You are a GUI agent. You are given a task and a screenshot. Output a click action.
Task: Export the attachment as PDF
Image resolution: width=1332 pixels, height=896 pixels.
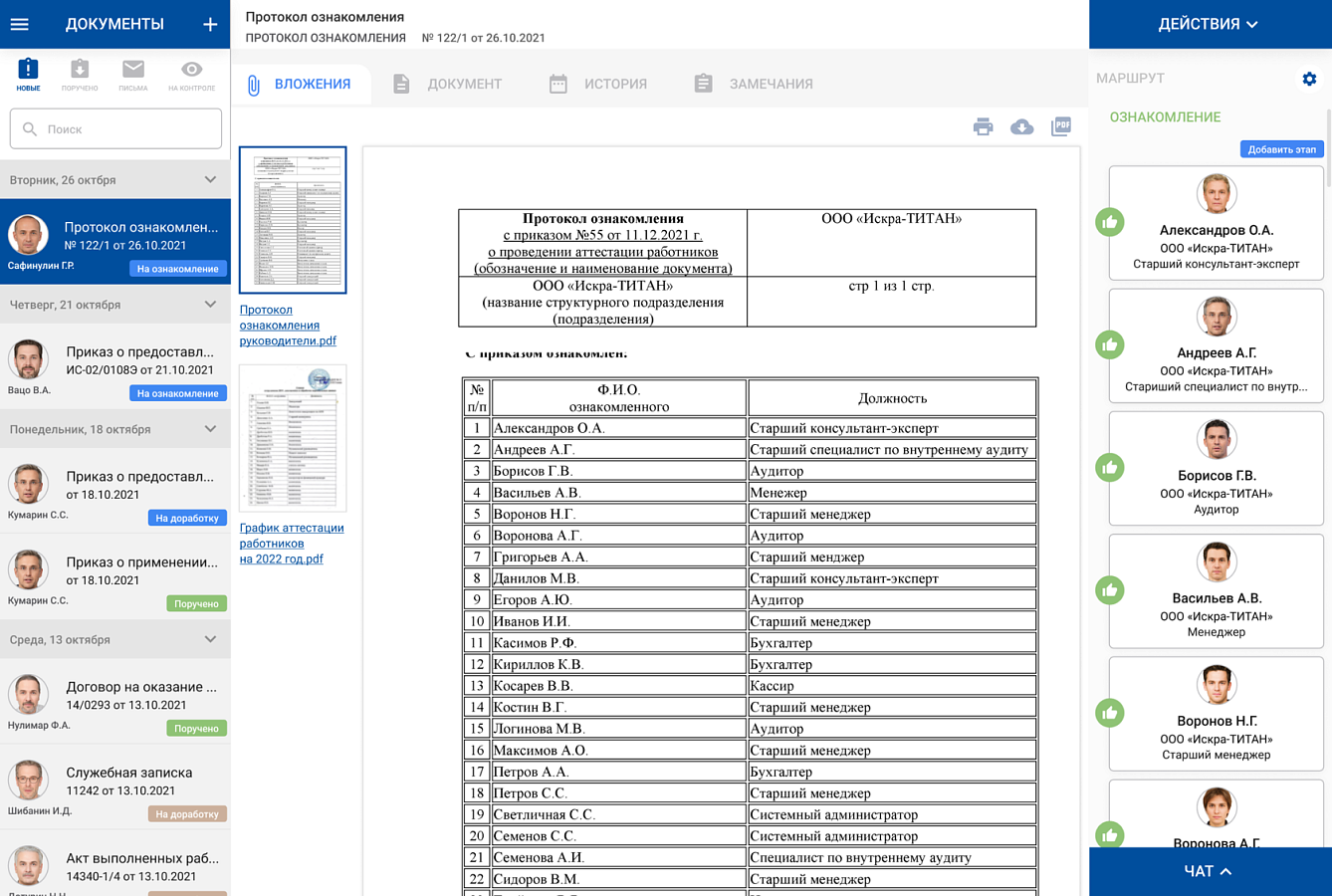[1061, 126]
